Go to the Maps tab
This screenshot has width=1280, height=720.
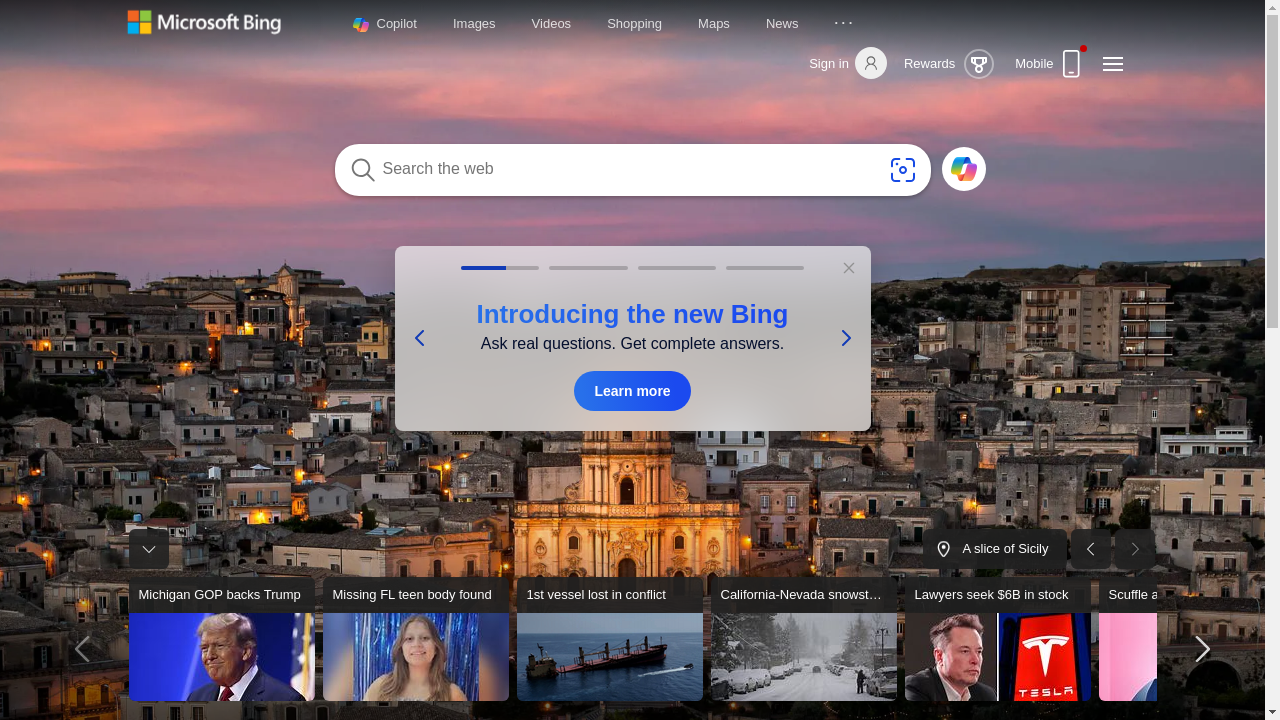pos(713,24)
